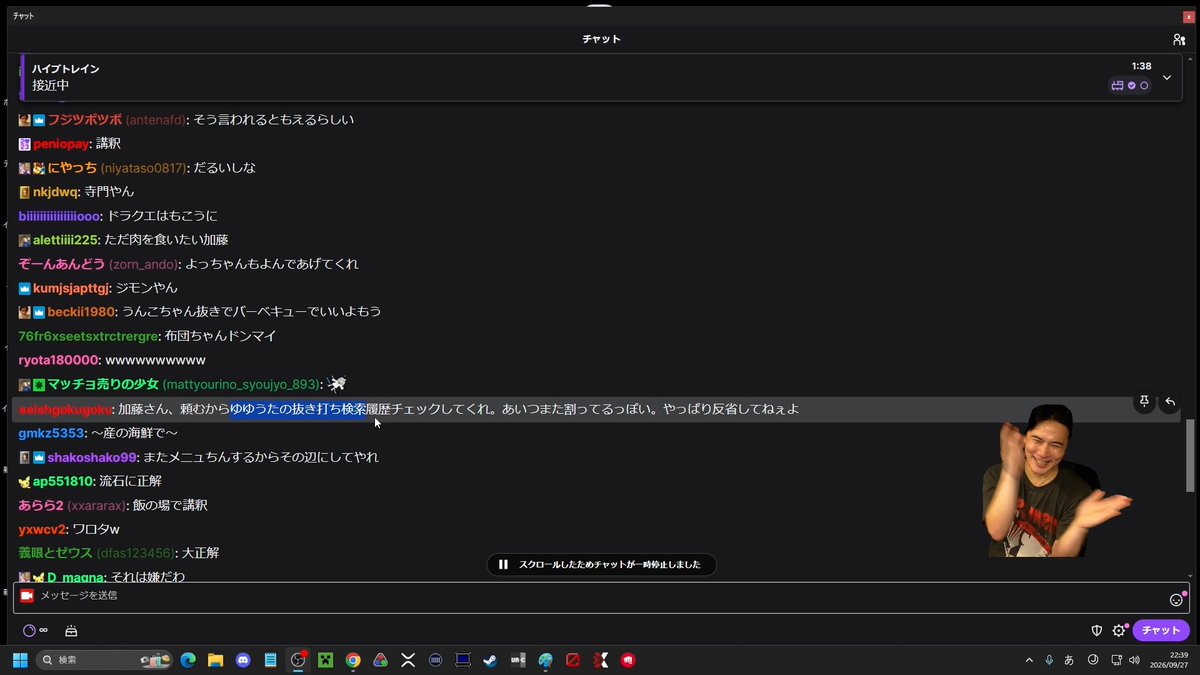Click username ap551810 in chat
1200x675 pixels.
62,481
